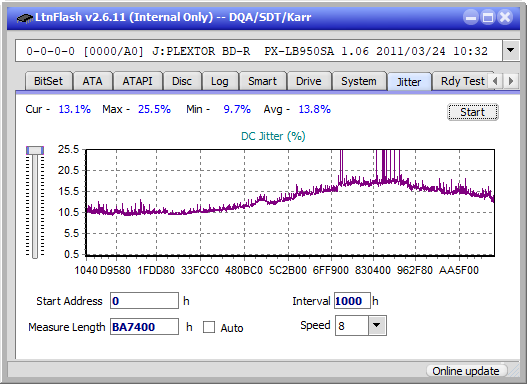Switch to the BitSet tab
The image size is (527, 384).
pyautogui.click(x=48, y=81)
